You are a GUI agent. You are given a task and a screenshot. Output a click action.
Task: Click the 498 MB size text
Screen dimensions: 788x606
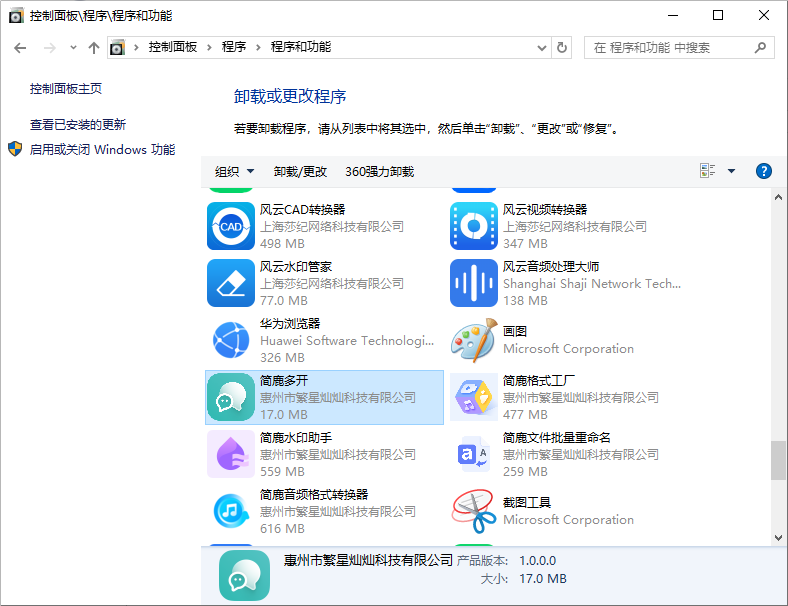282,244
